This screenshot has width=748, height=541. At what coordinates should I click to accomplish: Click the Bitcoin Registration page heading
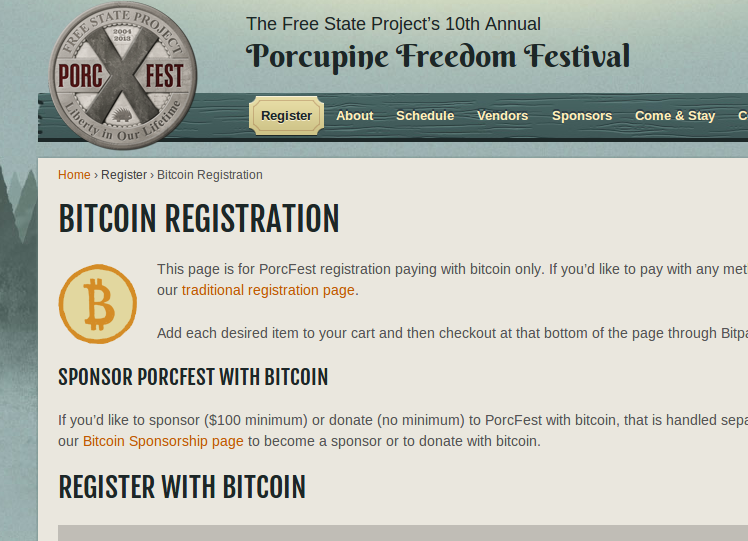click(x=198, y=218)
